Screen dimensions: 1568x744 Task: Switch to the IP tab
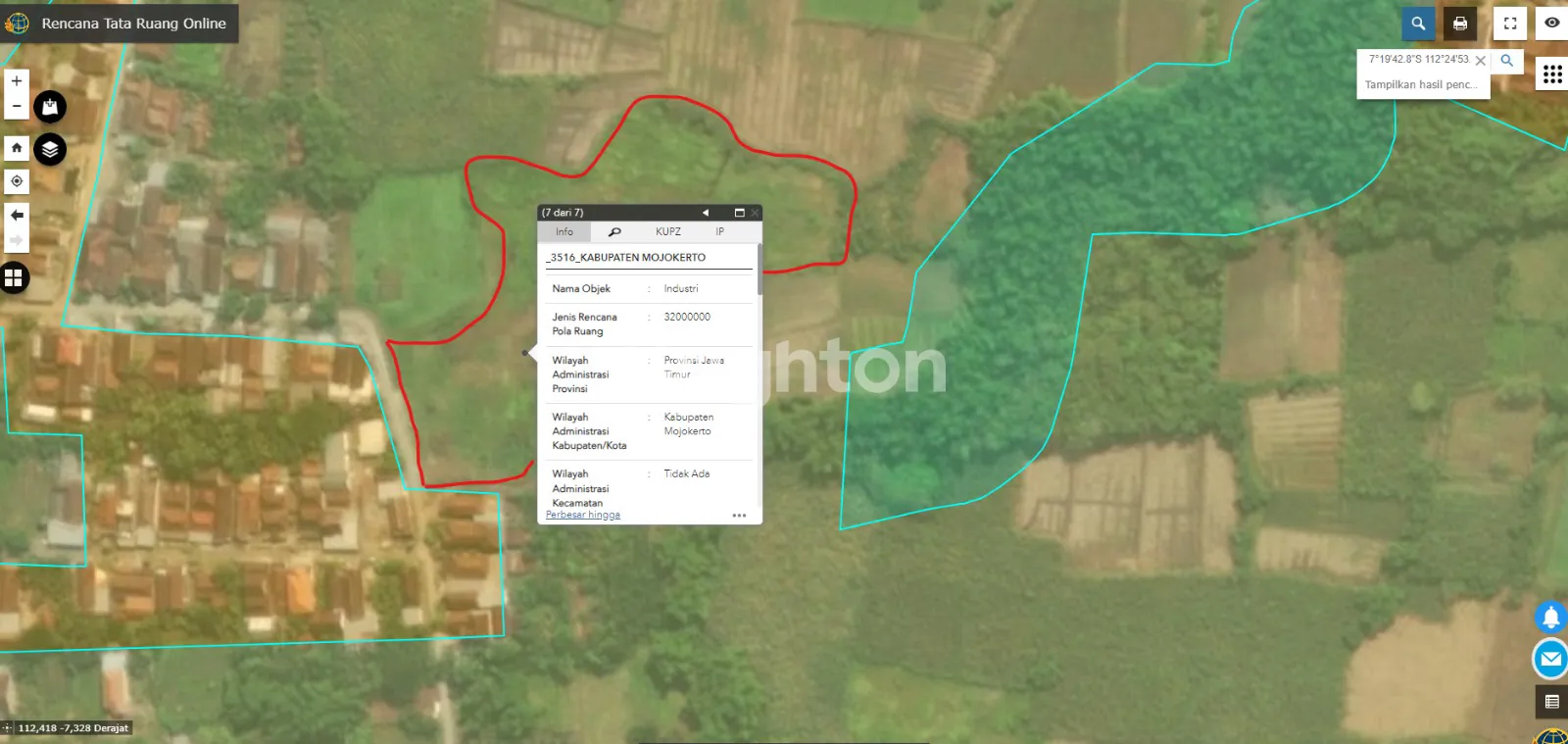coord(719,232)
